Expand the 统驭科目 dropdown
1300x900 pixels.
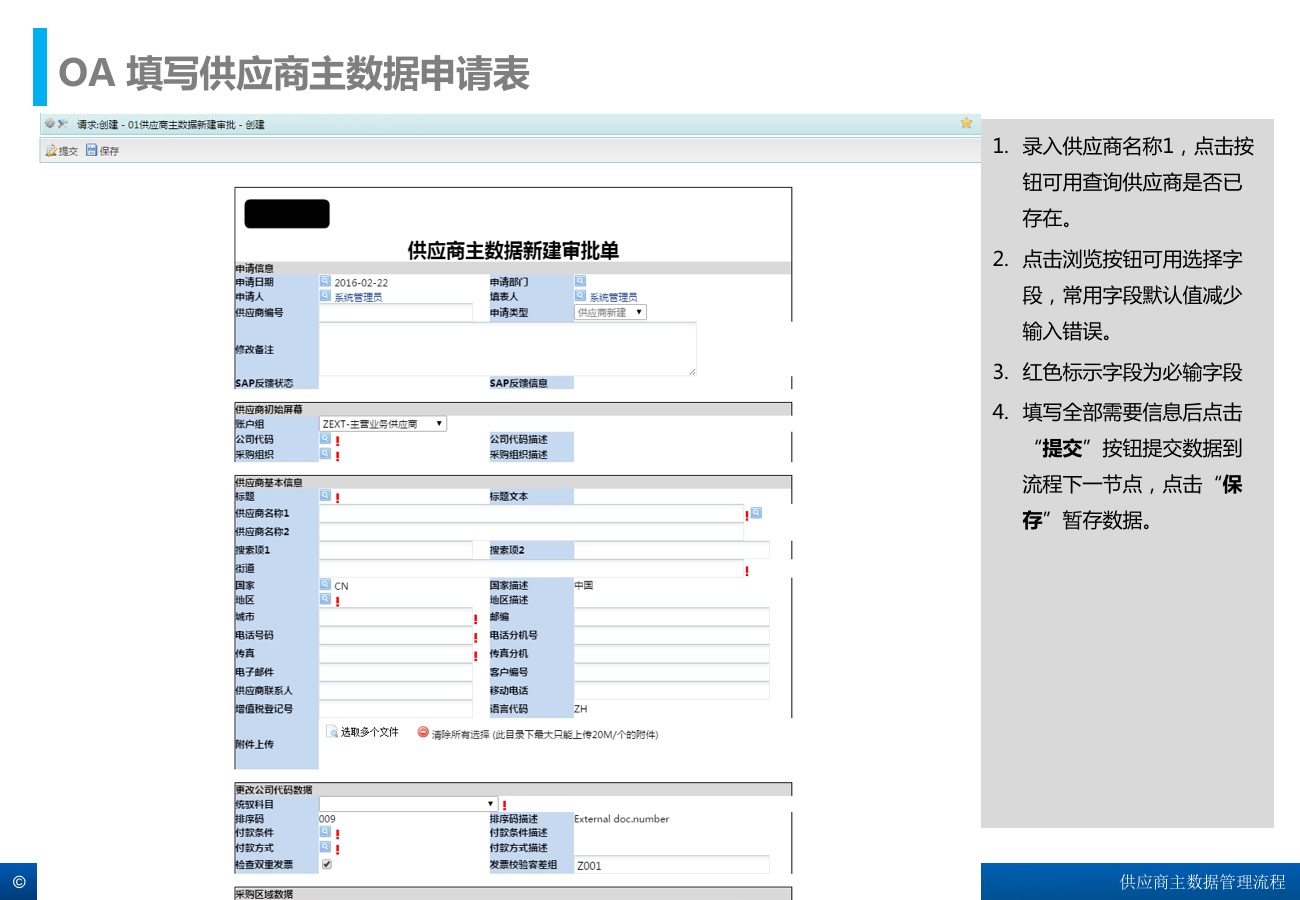407,803
